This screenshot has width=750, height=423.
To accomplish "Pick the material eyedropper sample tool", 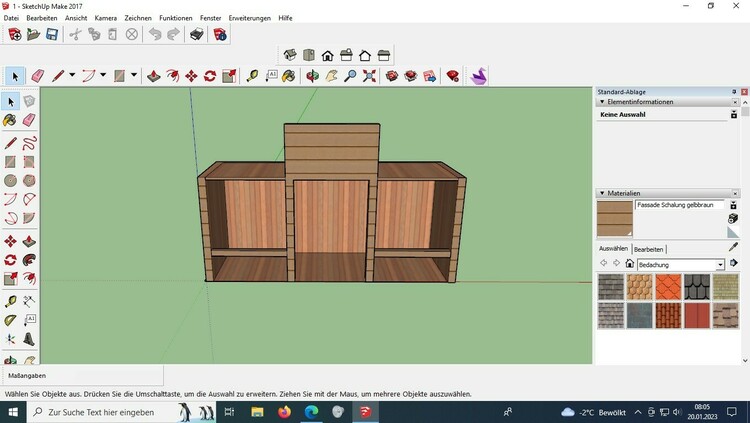I will (732, 248).
